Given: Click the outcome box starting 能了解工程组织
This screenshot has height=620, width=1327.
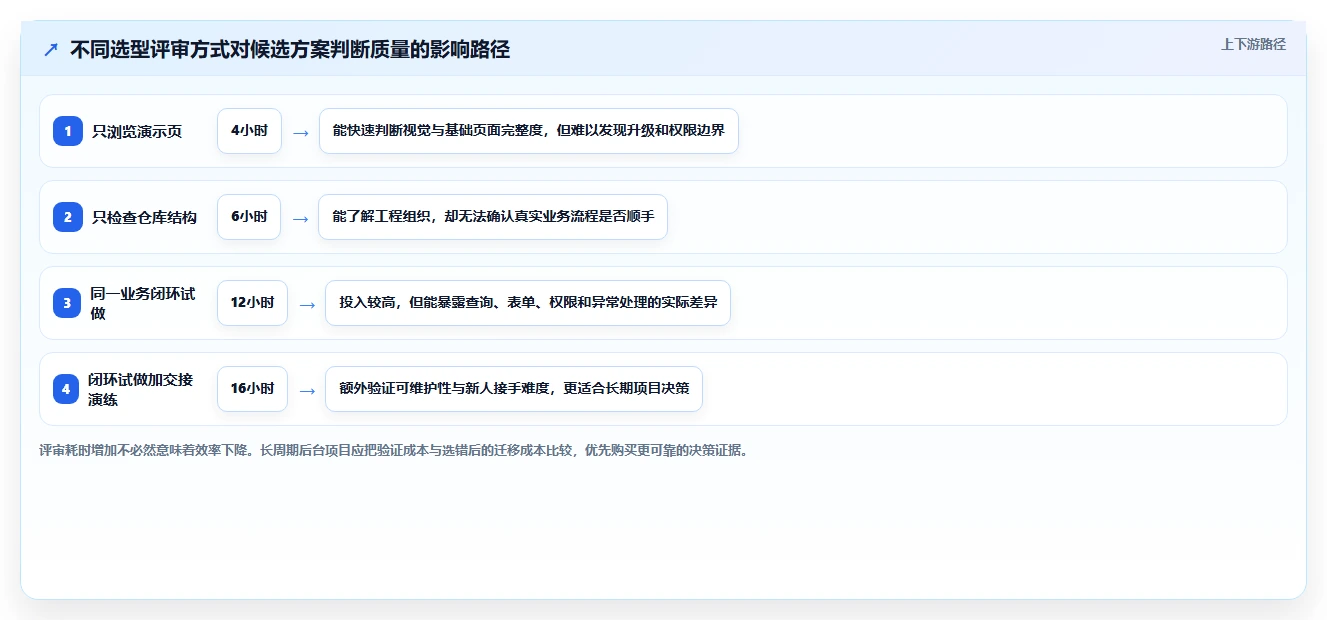Looking at the screenshot, I should coord(493,217).
